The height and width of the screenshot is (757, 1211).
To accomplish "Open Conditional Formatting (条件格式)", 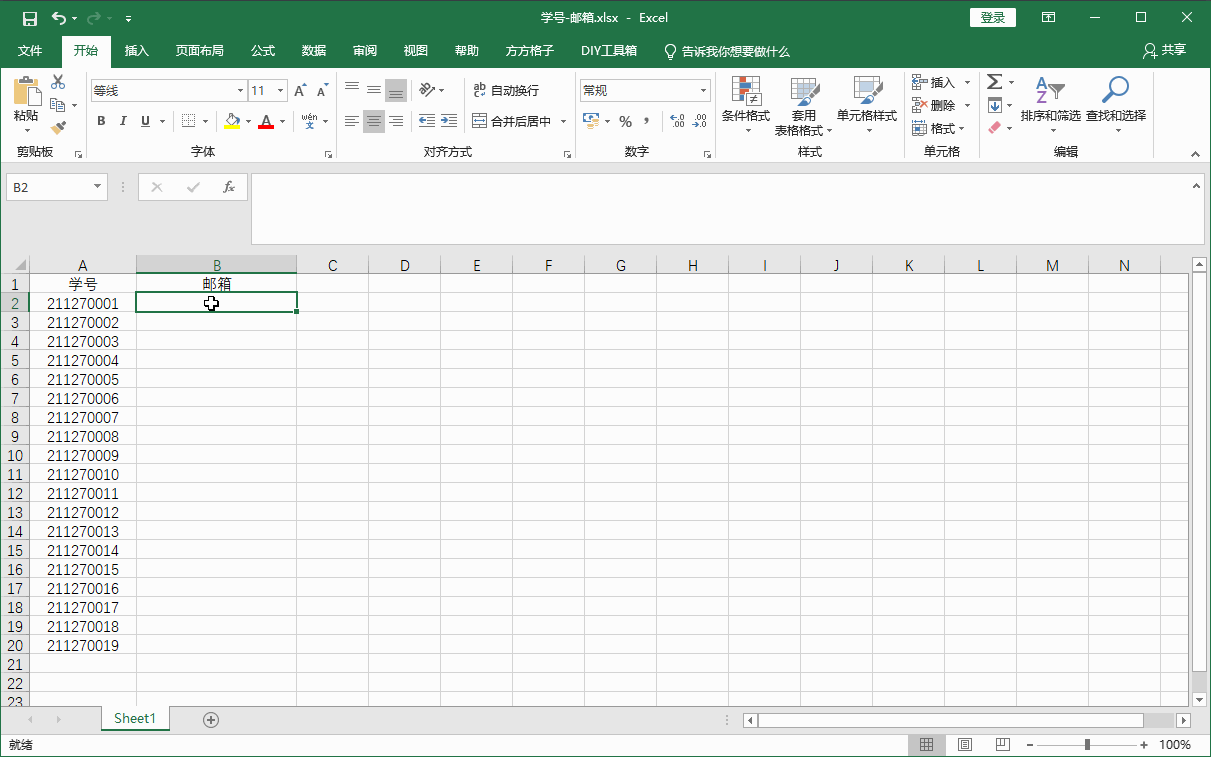I will (x=746, y=105).
